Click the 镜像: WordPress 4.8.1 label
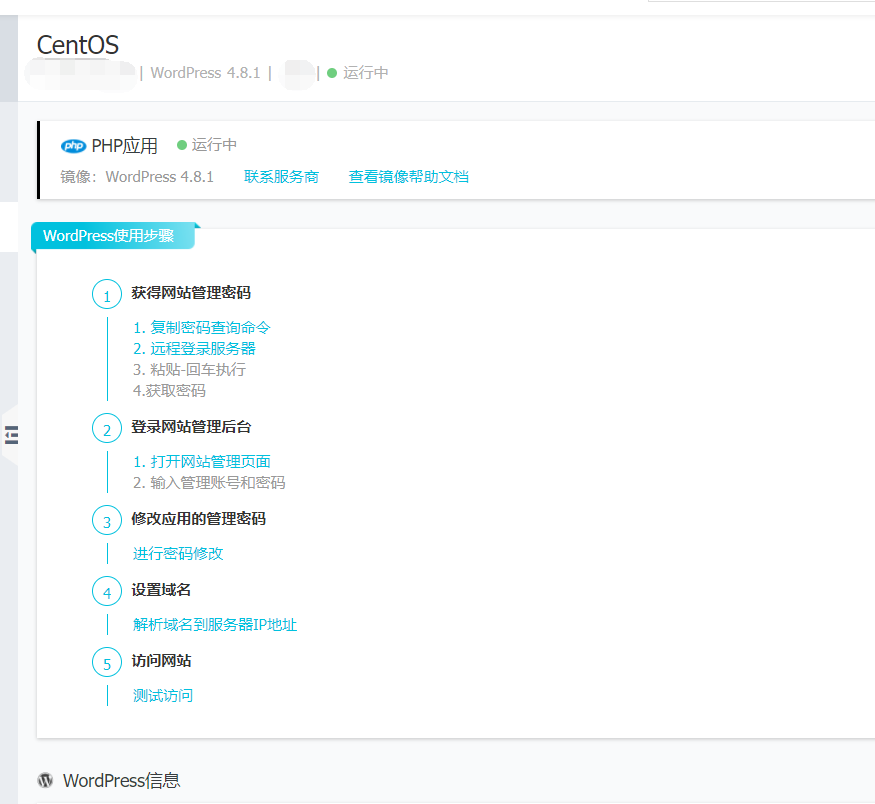Screen dimensions: 875x804 (x=137, y=177)
